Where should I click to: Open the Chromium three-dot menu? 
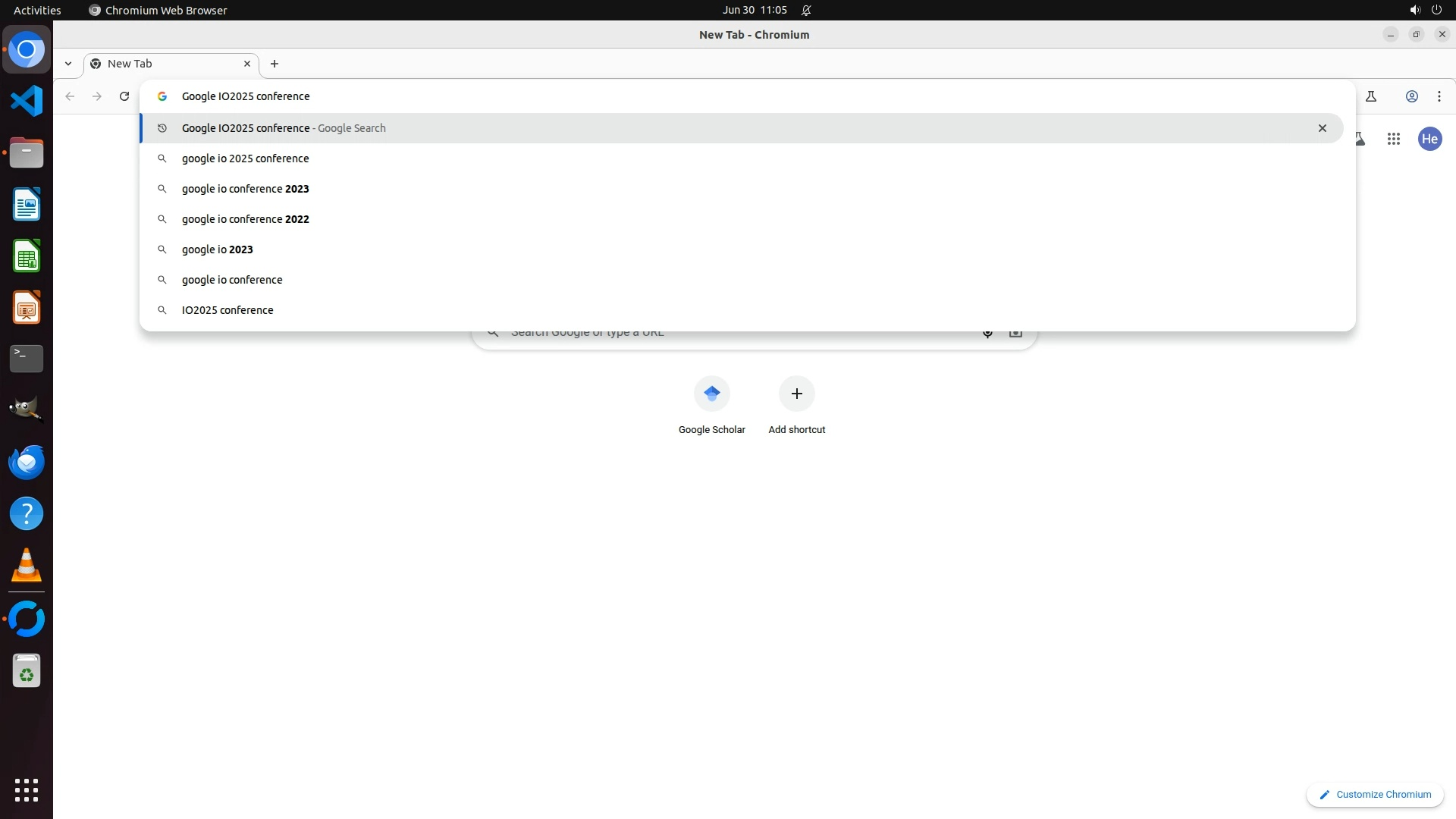click(x=1439, y=96)
